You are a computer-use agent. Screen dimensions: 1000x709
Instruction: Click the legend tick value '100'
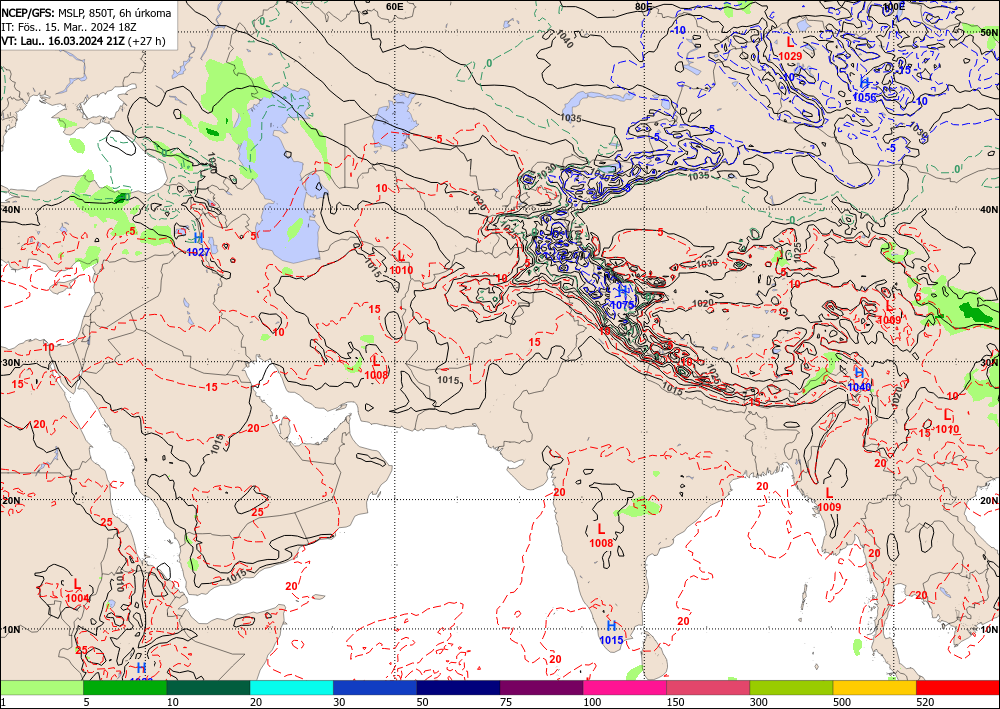(x=592, y=702)
